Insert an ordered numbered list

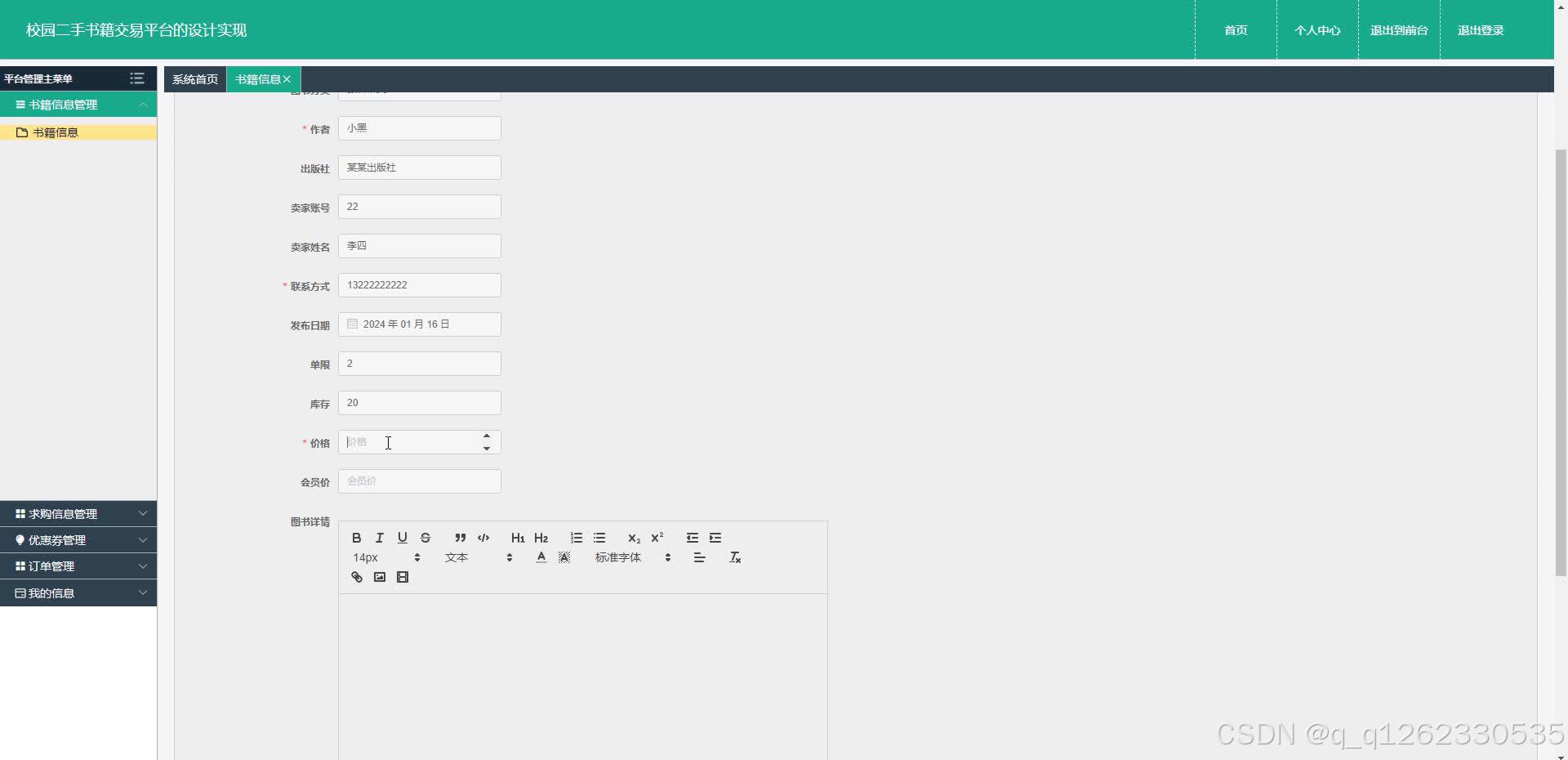[577, 538]
